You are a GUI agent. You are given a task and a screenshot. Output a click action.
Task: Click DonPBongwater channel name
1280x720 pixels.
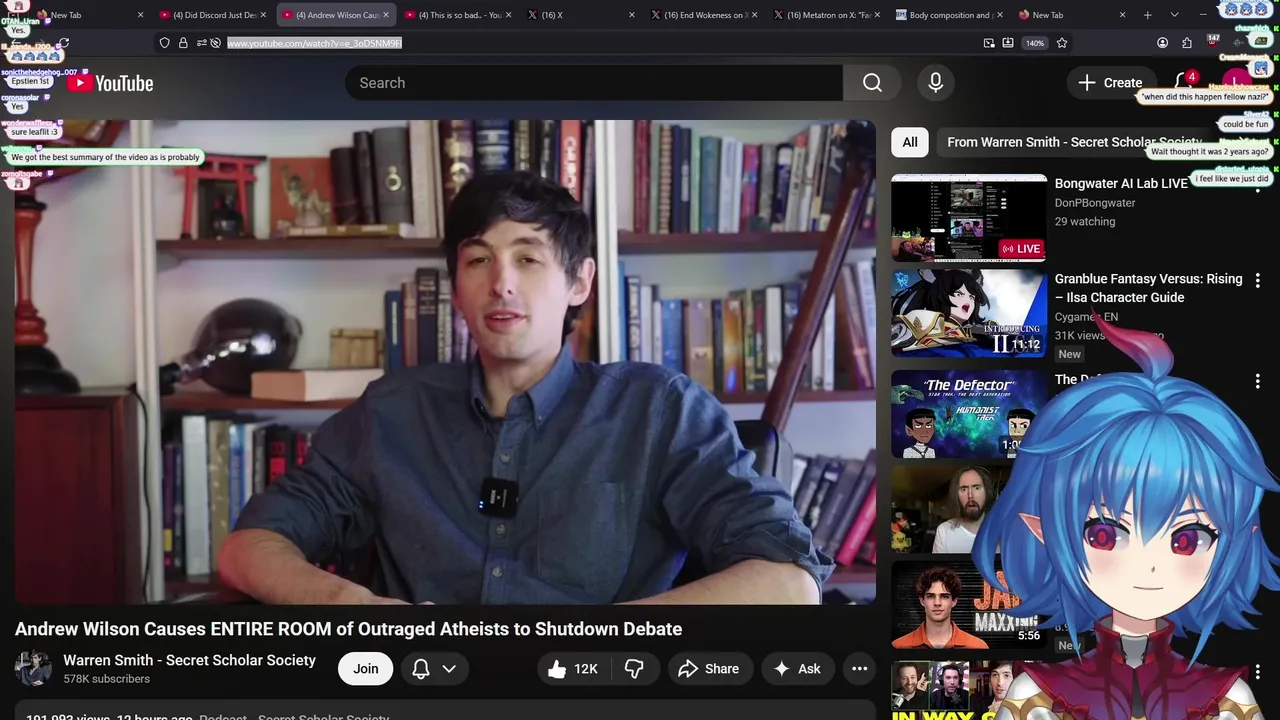coord(1095,203)
